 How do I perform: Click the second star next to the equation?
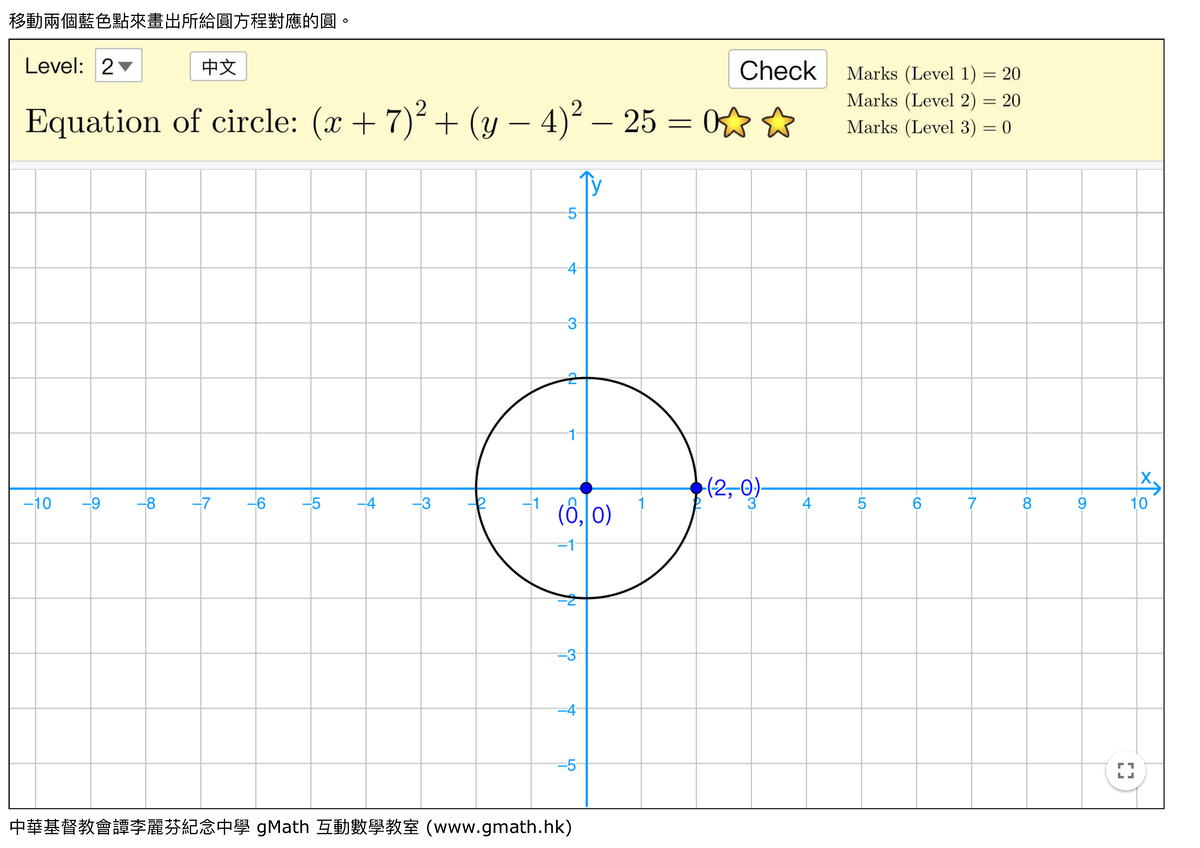[x=778, y=124]
